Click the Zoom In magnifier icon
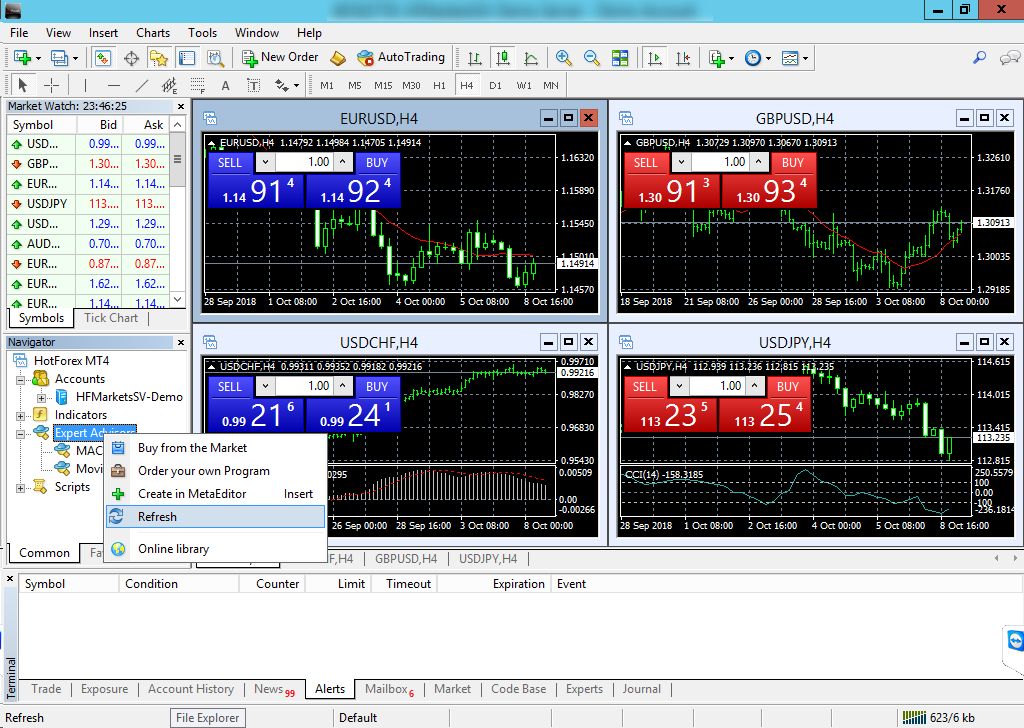The height and width of the screenshot is (728, 1024). tap(564, 58)
